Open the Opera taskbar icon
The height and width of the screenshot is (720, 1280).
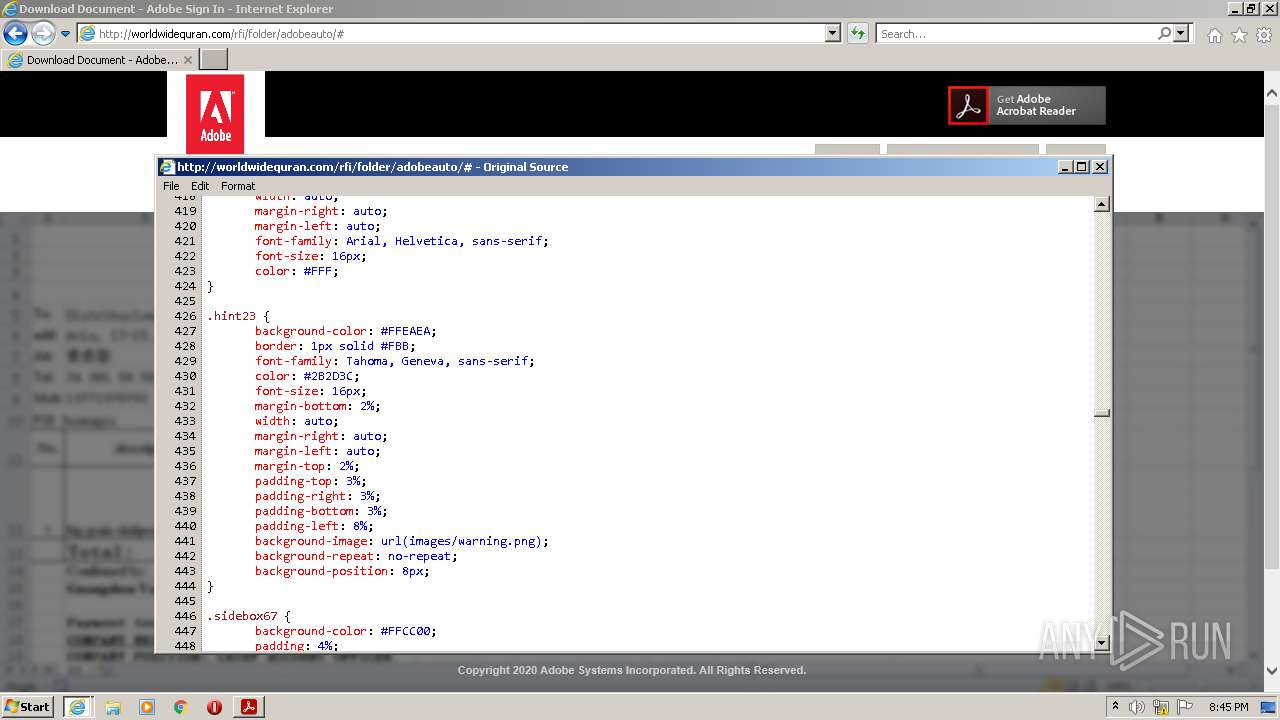pos(214,707)
